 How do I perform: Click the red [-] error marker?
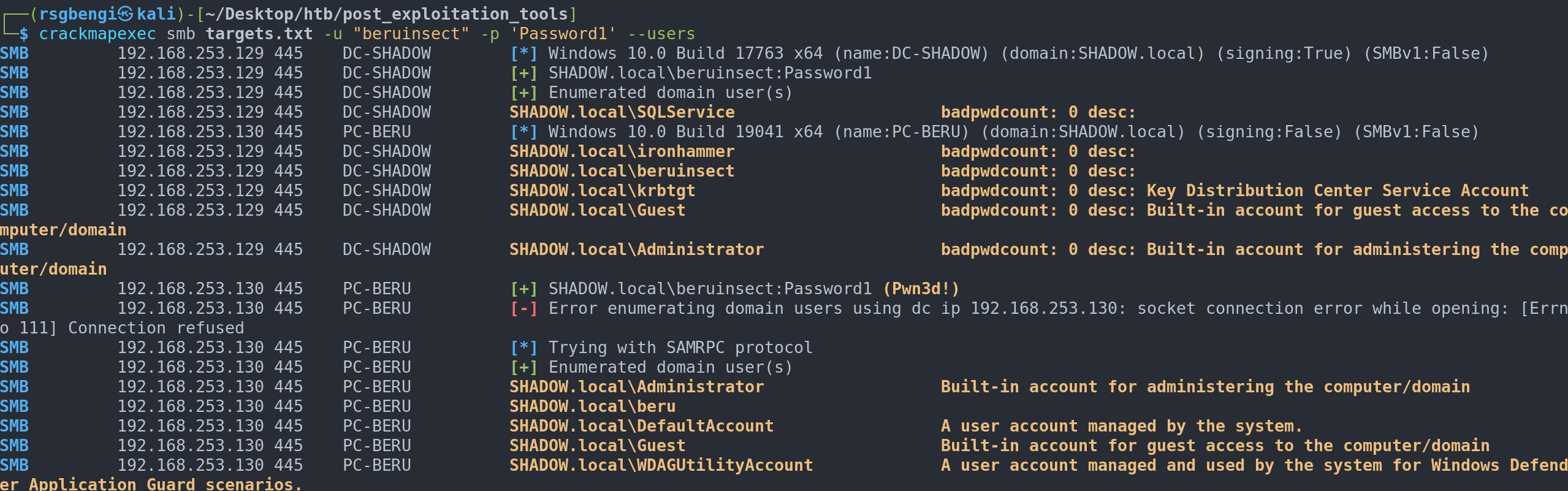pos(523,308)
